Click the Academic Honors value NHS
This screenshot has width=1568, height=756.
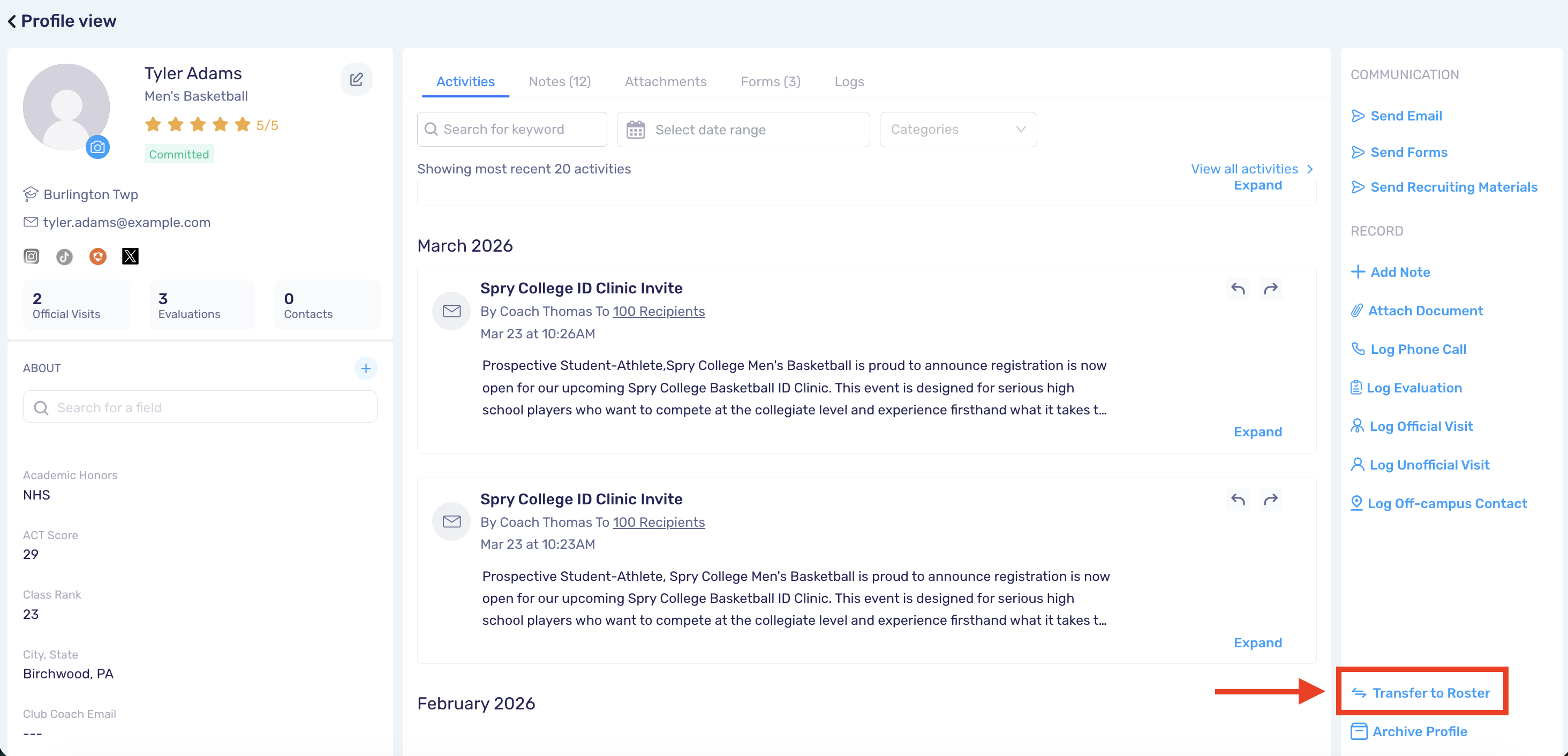36,495
